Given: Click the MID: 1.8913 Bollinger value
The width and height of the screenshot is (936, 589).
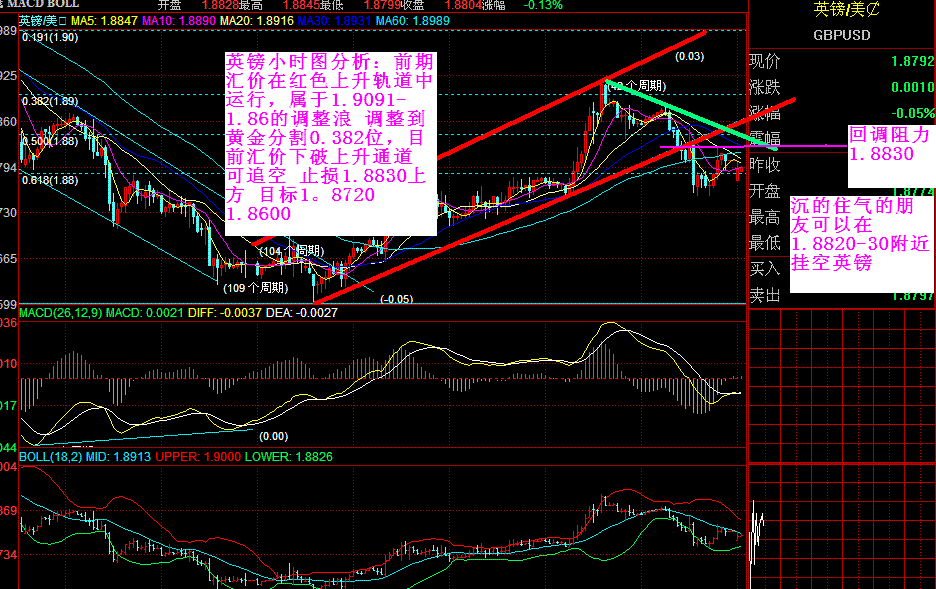Looking at the screenshot, I should [x=118, y=457].
